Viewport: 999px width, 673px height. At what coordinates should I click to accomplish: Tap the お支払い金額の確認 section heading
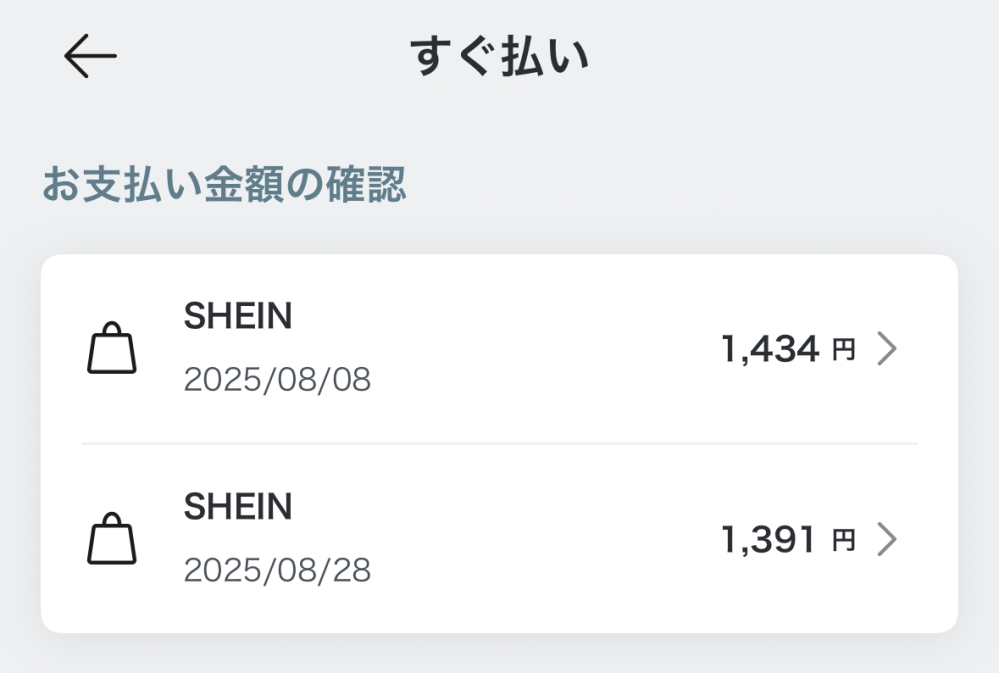click(x=224, y=185)
